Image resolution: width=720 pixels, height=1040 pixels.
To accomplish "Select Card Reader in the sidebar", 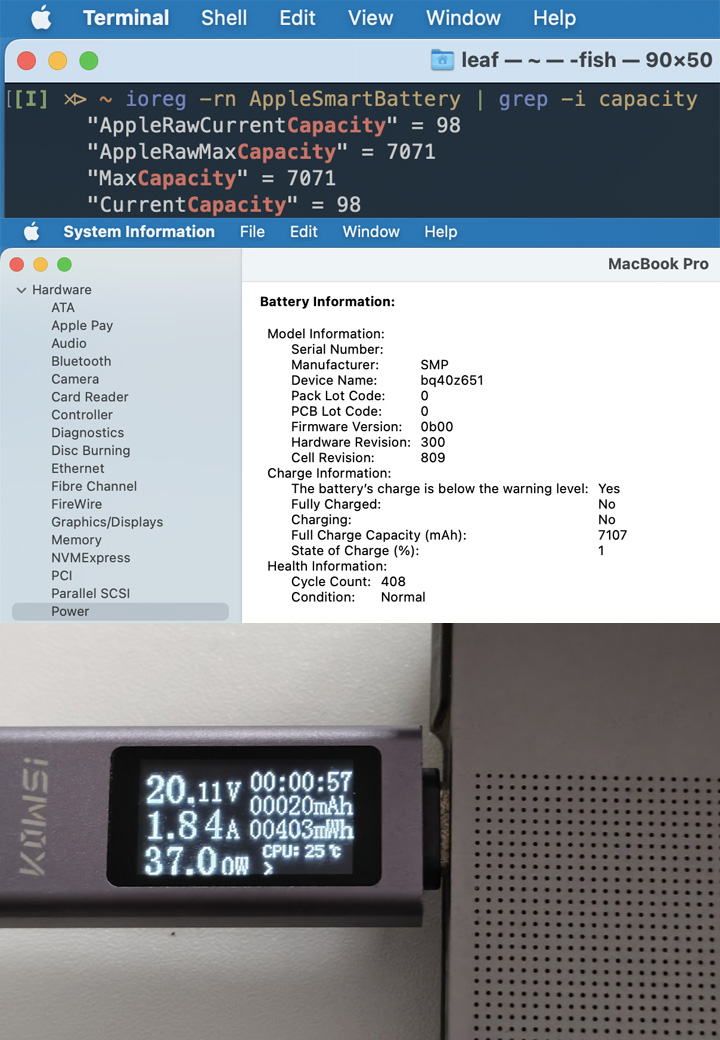I will [89, 397].
